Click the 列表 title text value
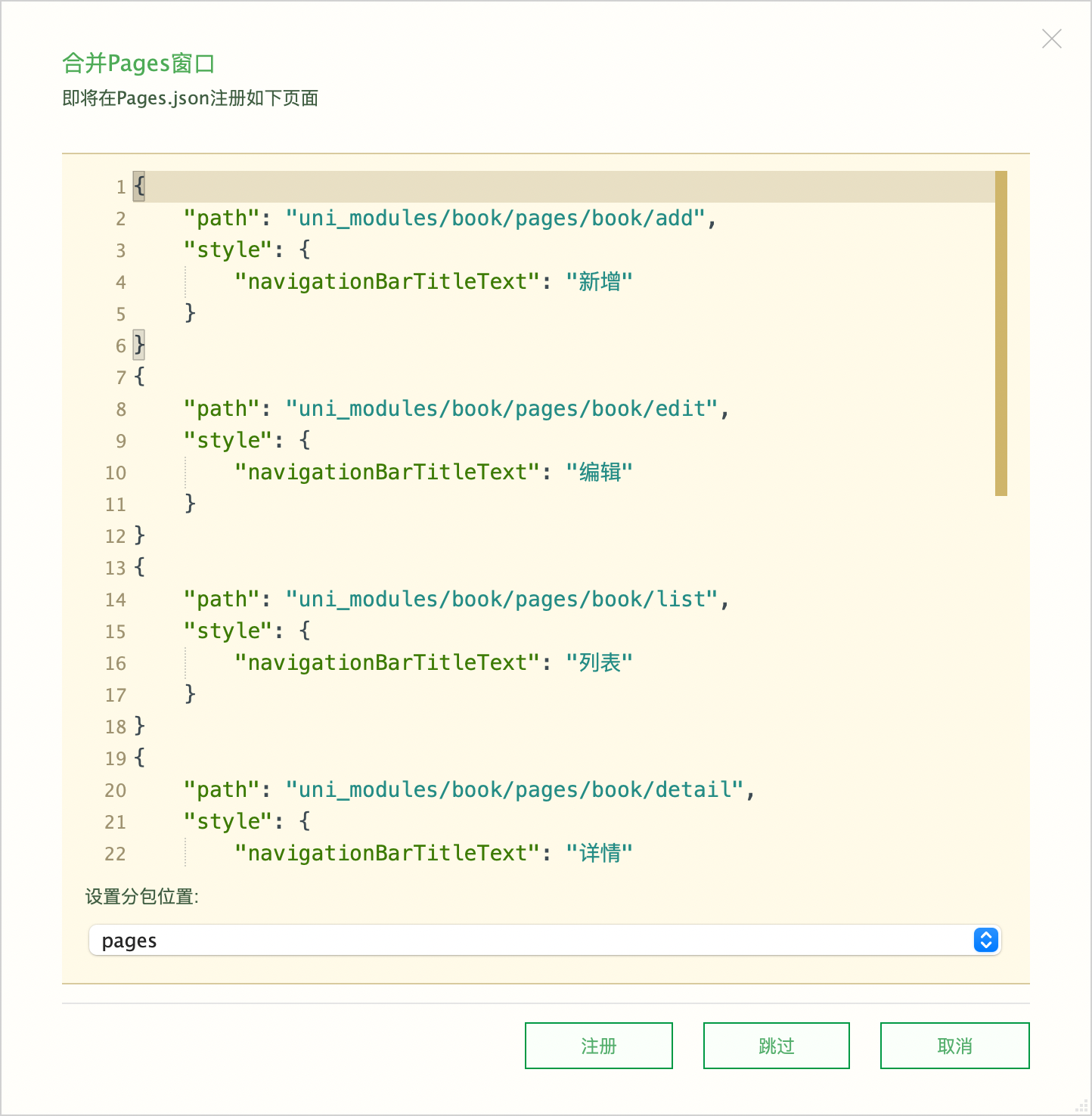The image size is (1092, 1116). pos(599,663)
